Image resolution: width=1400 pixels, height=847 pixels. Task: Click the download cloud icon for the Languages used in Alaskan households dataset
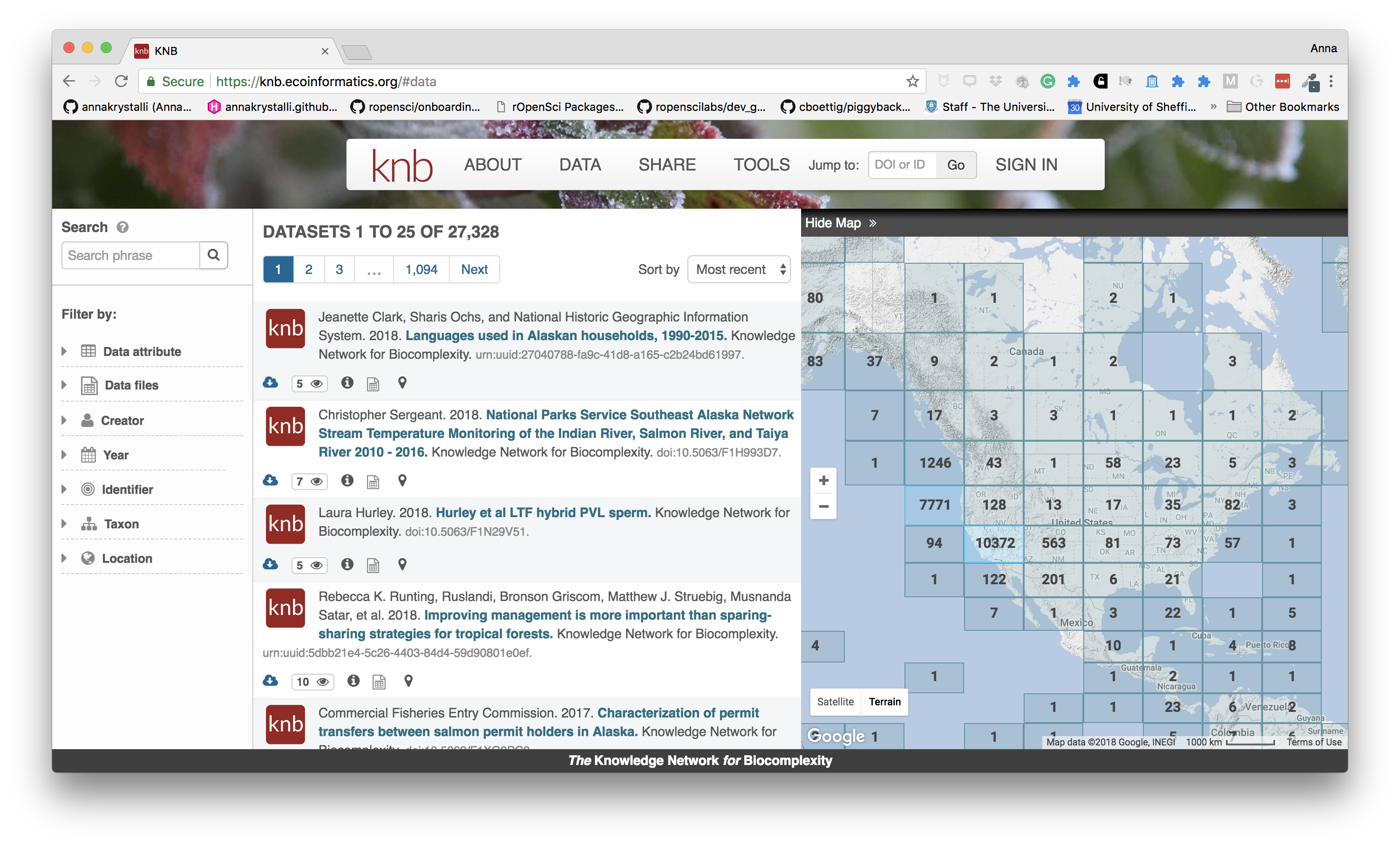click(271, 383)
